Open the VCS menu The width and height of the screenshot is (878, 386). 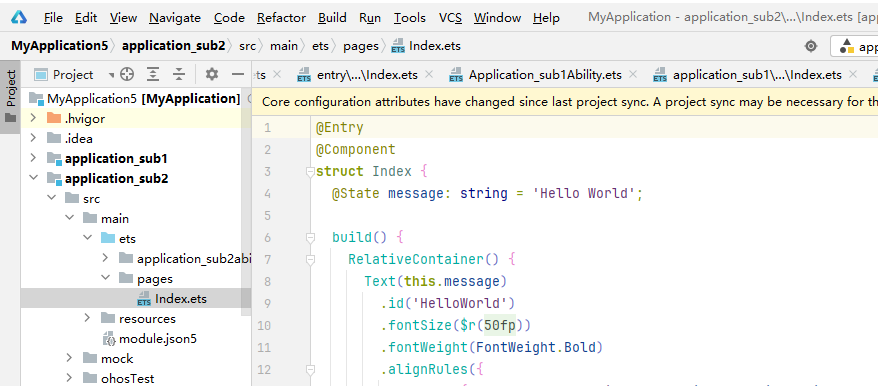450,18
